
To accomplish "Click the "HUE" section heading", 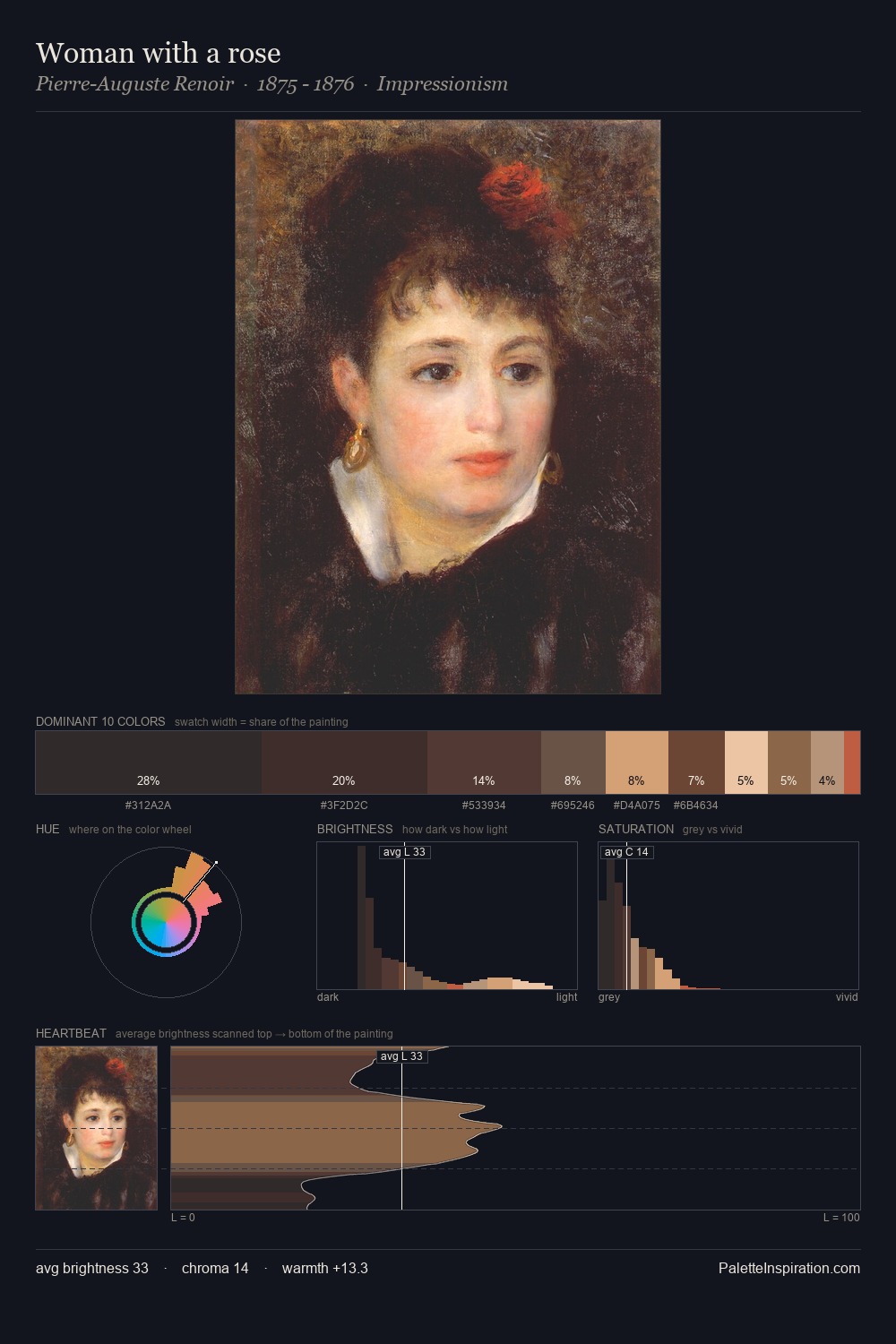I will 47,829.
